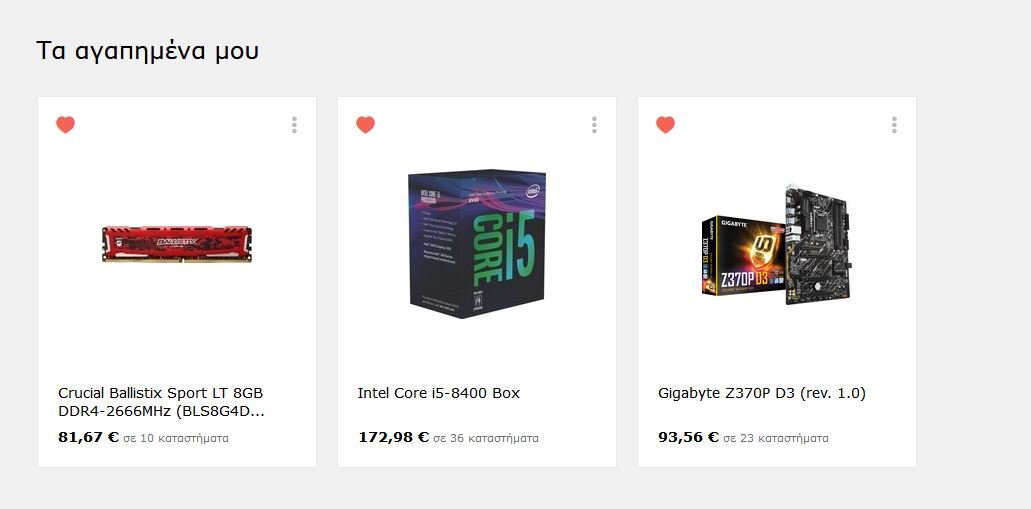View the 'σε 36 καταστήματα' stores text
This screenshot has width=1031, height=509.
point(486,438)
